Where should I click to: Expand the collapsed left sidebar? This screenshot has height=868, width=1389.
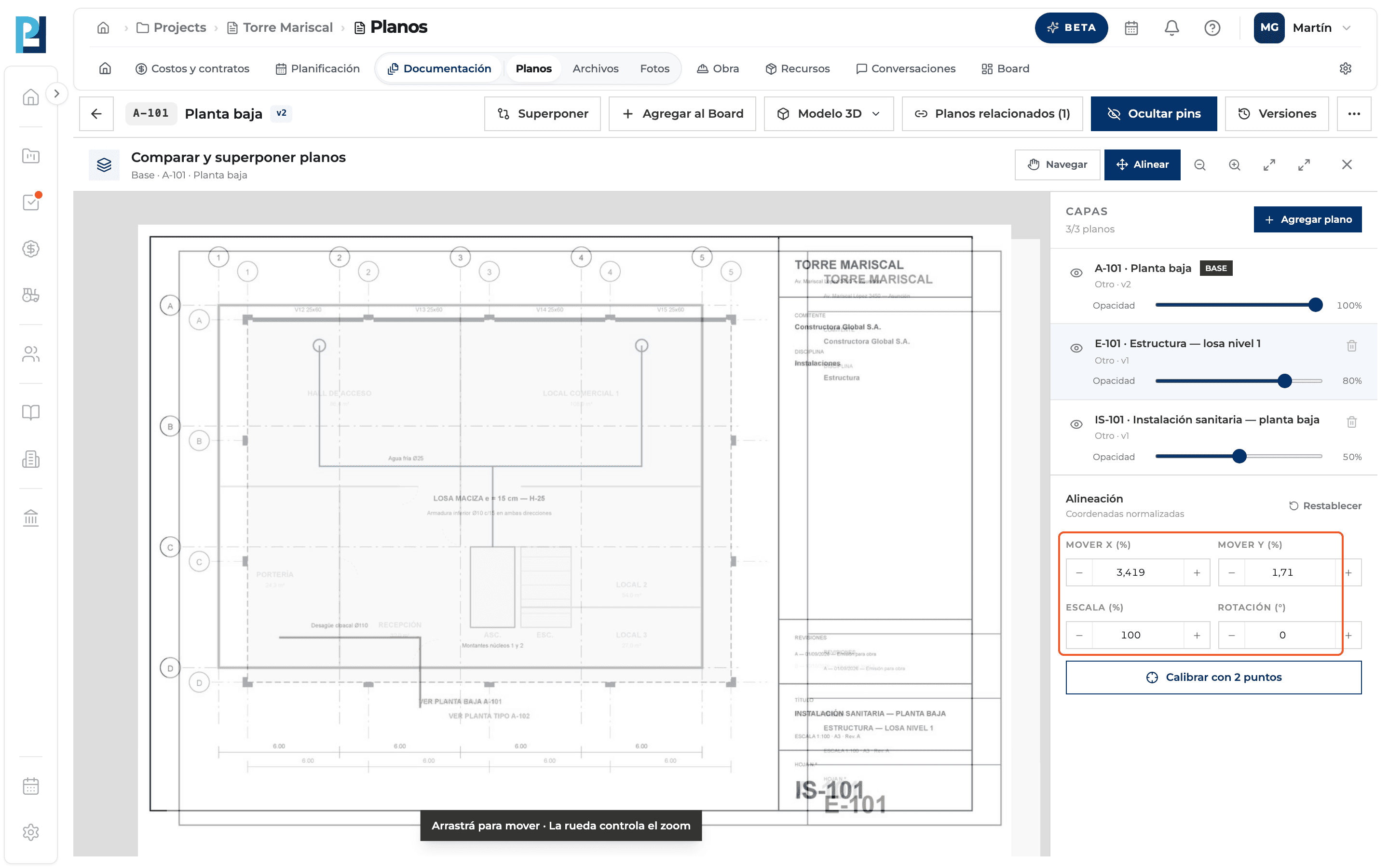pyautogui.click(x=56, y=94)
